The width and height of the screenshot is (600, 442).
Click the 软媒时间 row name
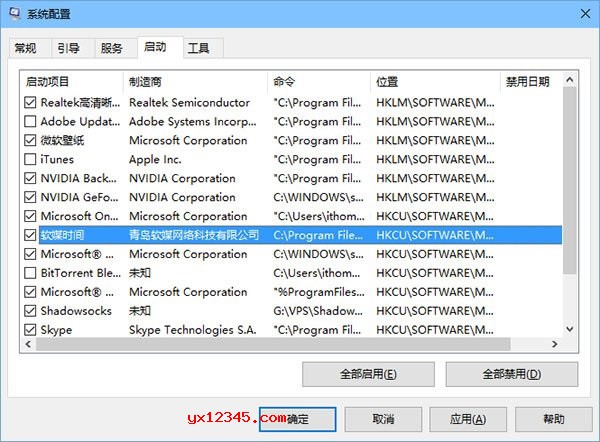tap(62, 235)
